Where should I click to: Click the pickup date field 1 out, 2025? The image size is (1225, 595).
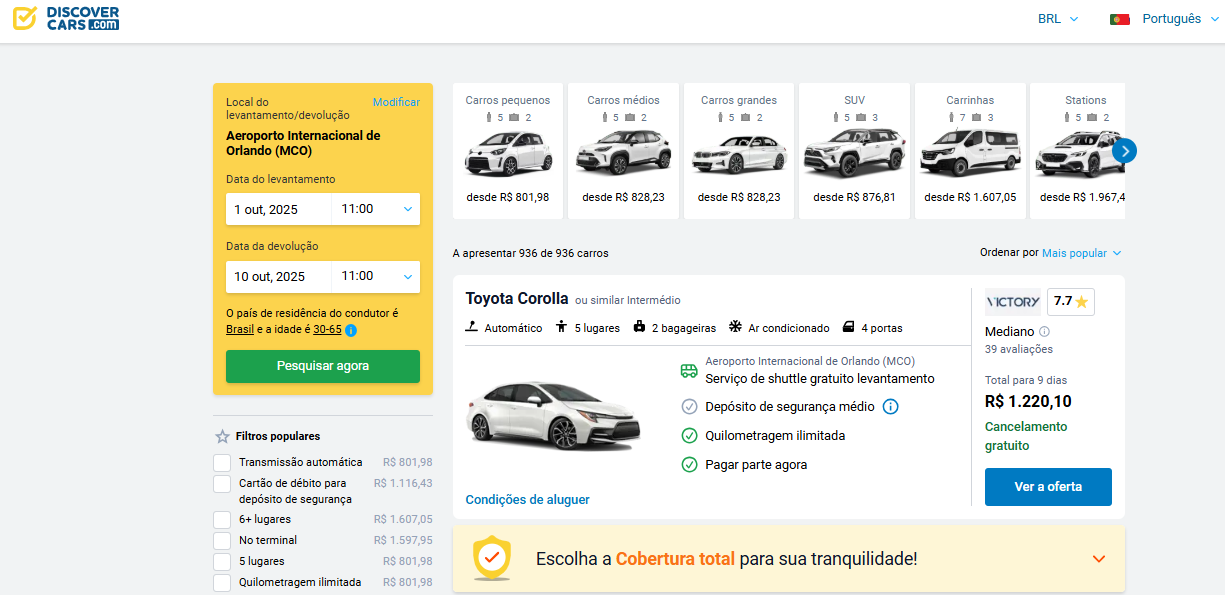(278, 209)
